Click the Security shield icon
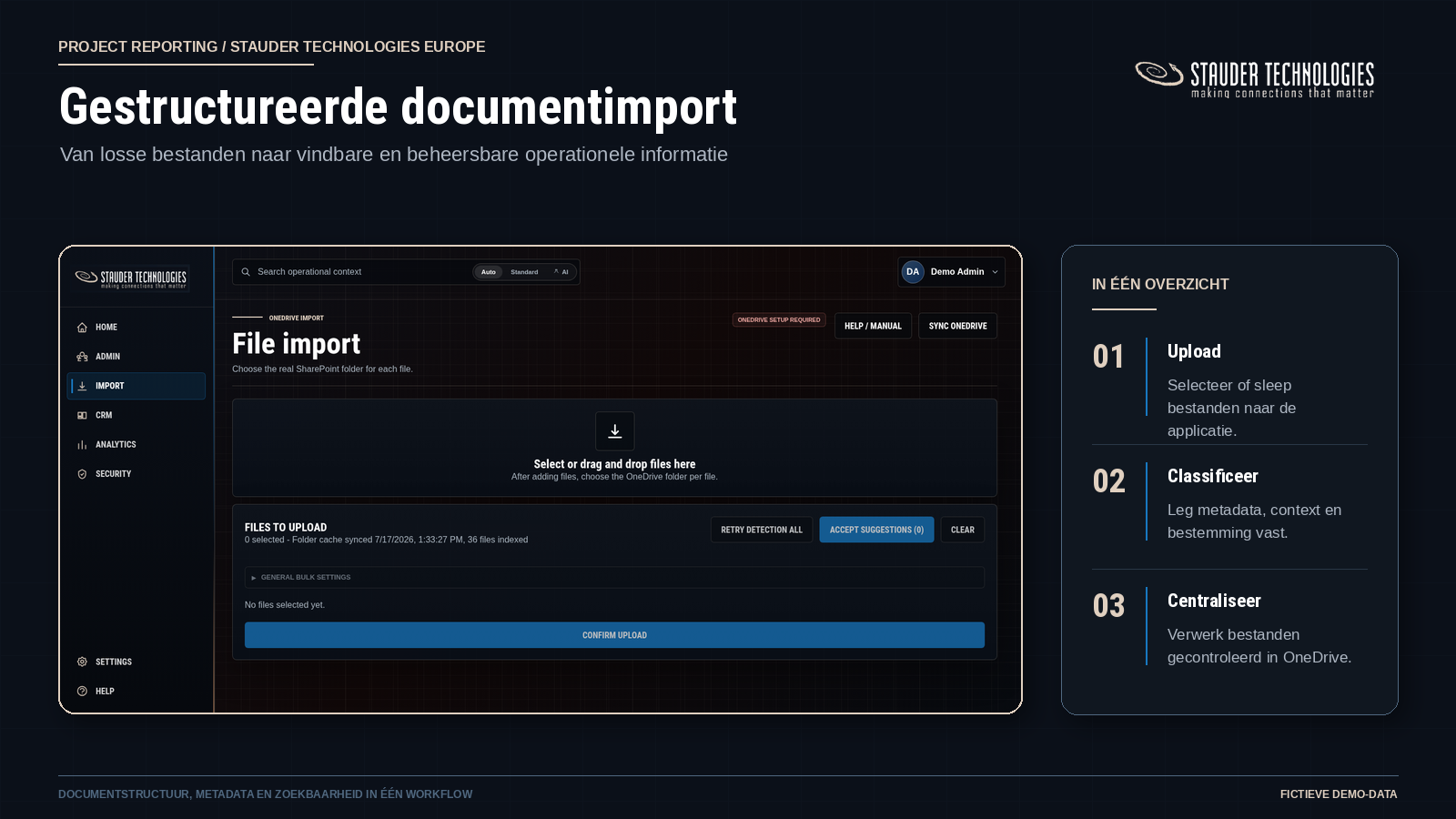This screenshot has width=1456, height=819. (x=82, y=474)
